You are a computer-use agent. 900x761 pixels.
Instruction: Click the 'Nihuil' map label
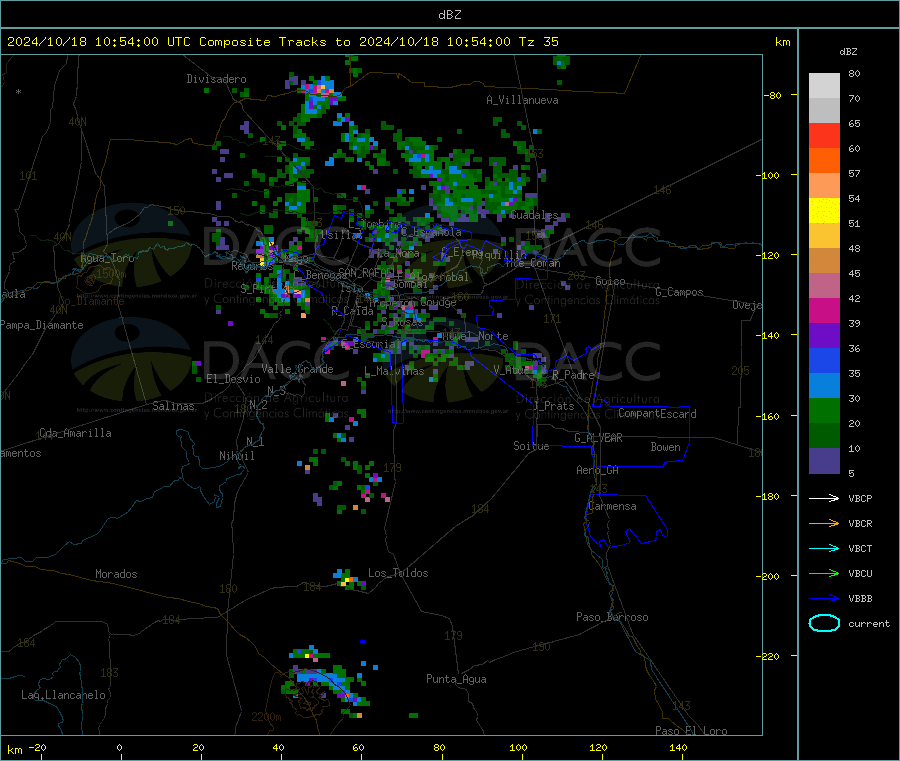coord(236,456)
